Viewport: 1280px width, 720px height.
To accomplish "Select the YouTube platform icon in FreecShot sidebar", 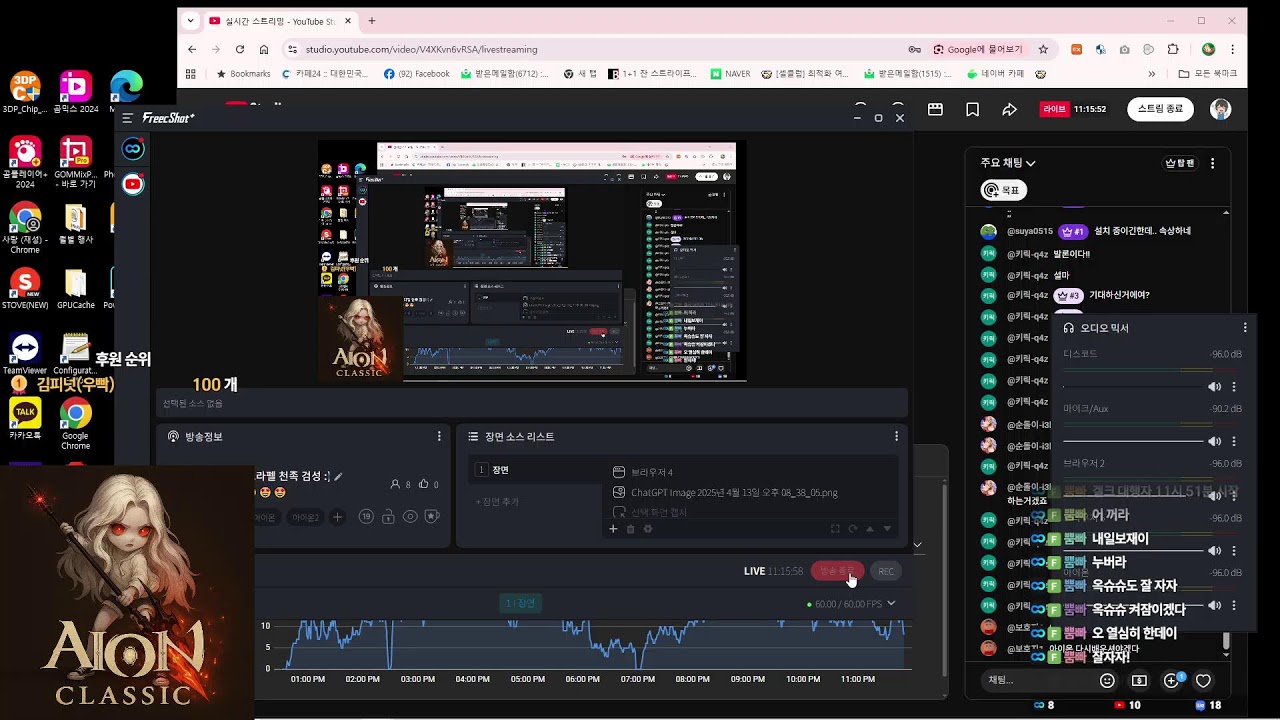I will point(133,184).
